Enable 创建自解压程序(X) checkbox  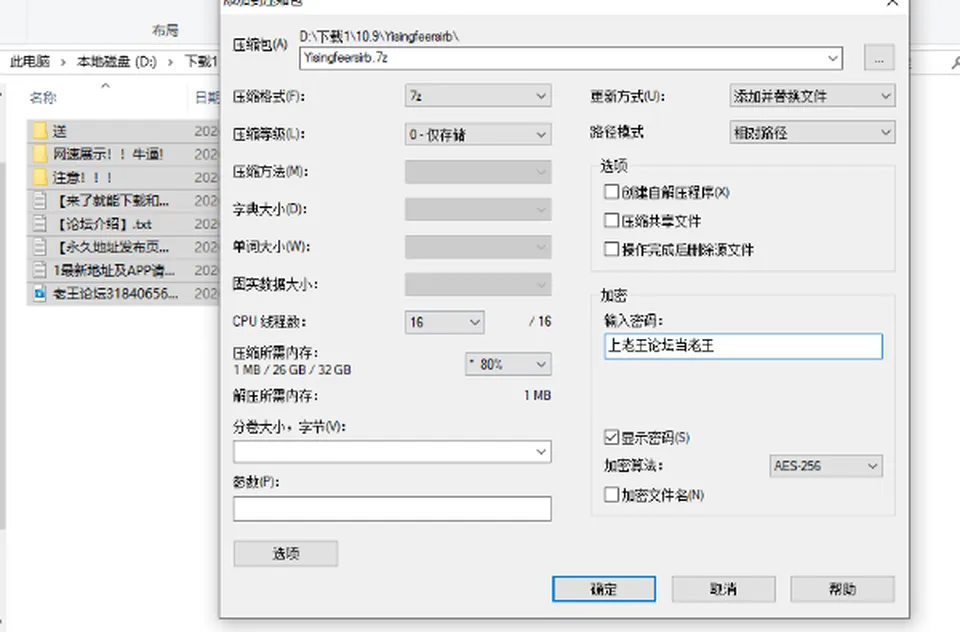[611, 192]
